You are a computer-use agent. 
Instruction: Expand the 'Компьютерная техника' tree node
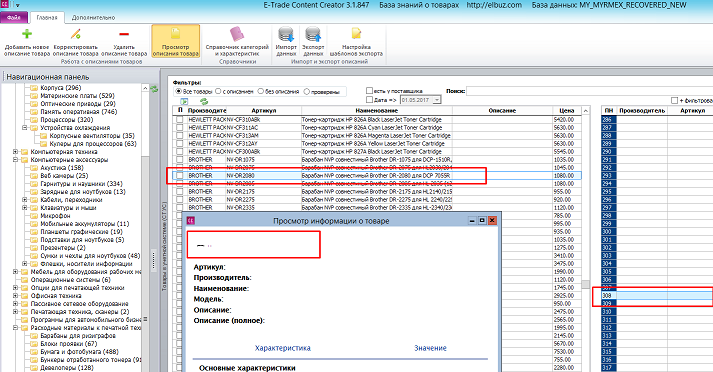coord(15,152)
